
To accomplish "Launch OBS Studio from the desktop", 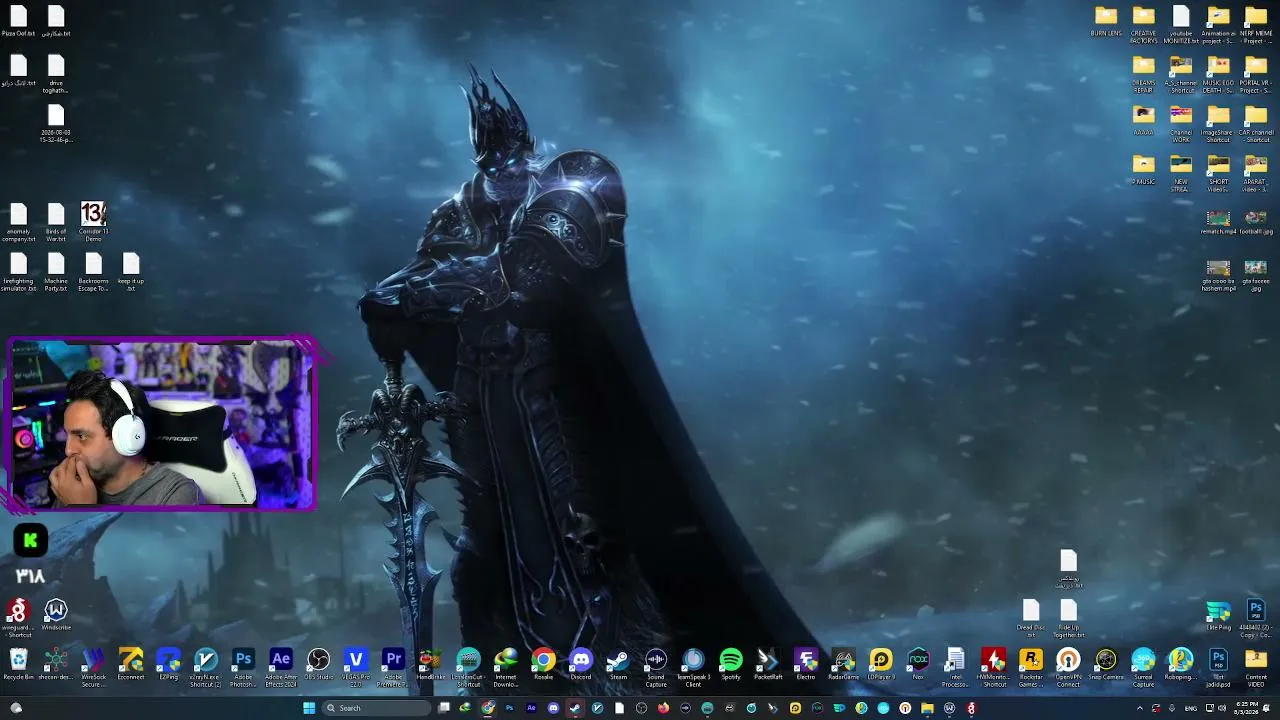I will [x=318, y=664].
